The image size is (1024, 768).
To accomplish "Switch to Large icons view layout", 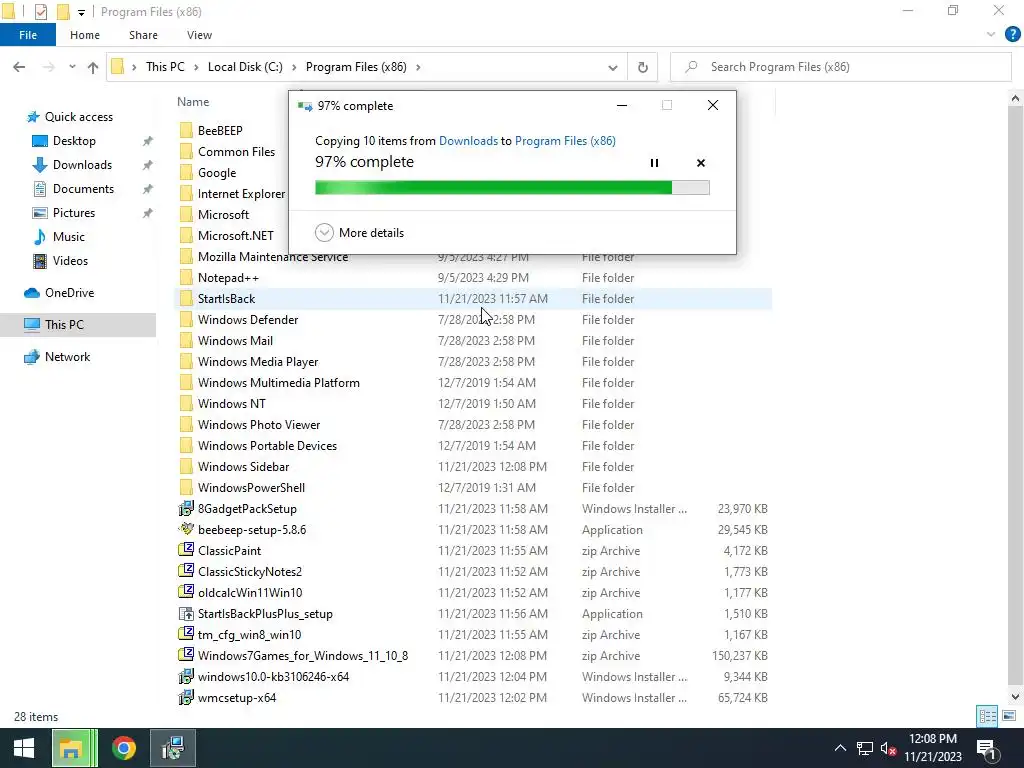I will 1008,716.
